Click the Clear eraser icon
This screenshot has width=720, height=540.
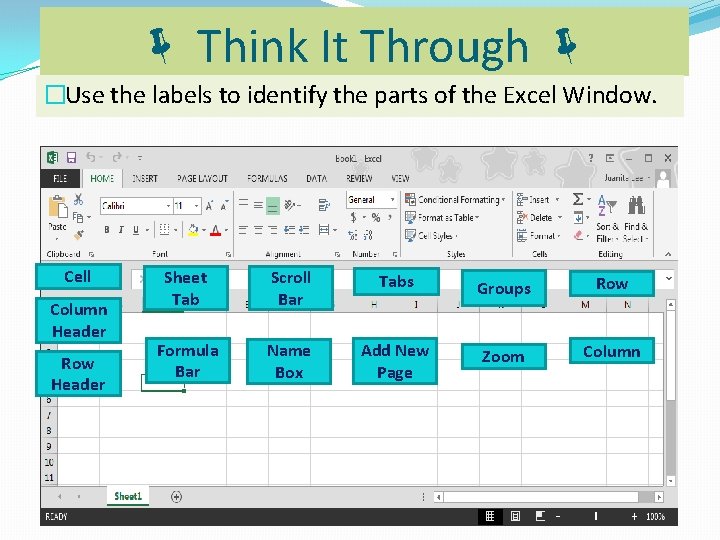tap(578, 235)
